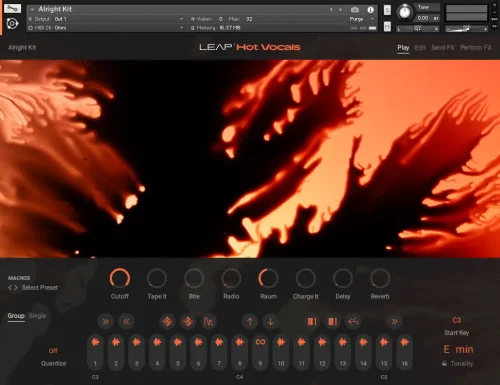Click the waveform shape icon above pad 6
Viewport: 500px width, 385px height.
209,321
